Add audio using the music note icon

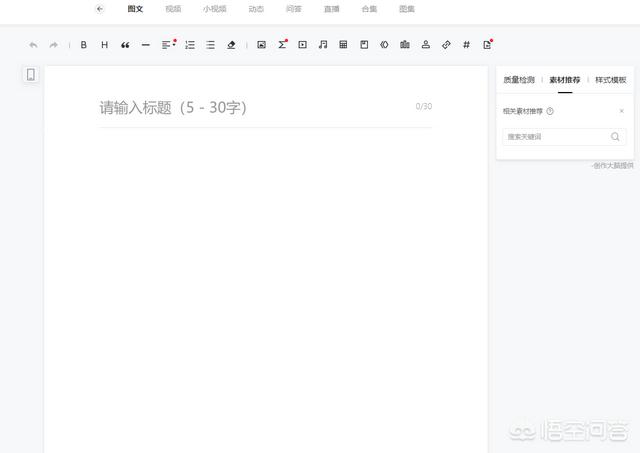point(323,45)
